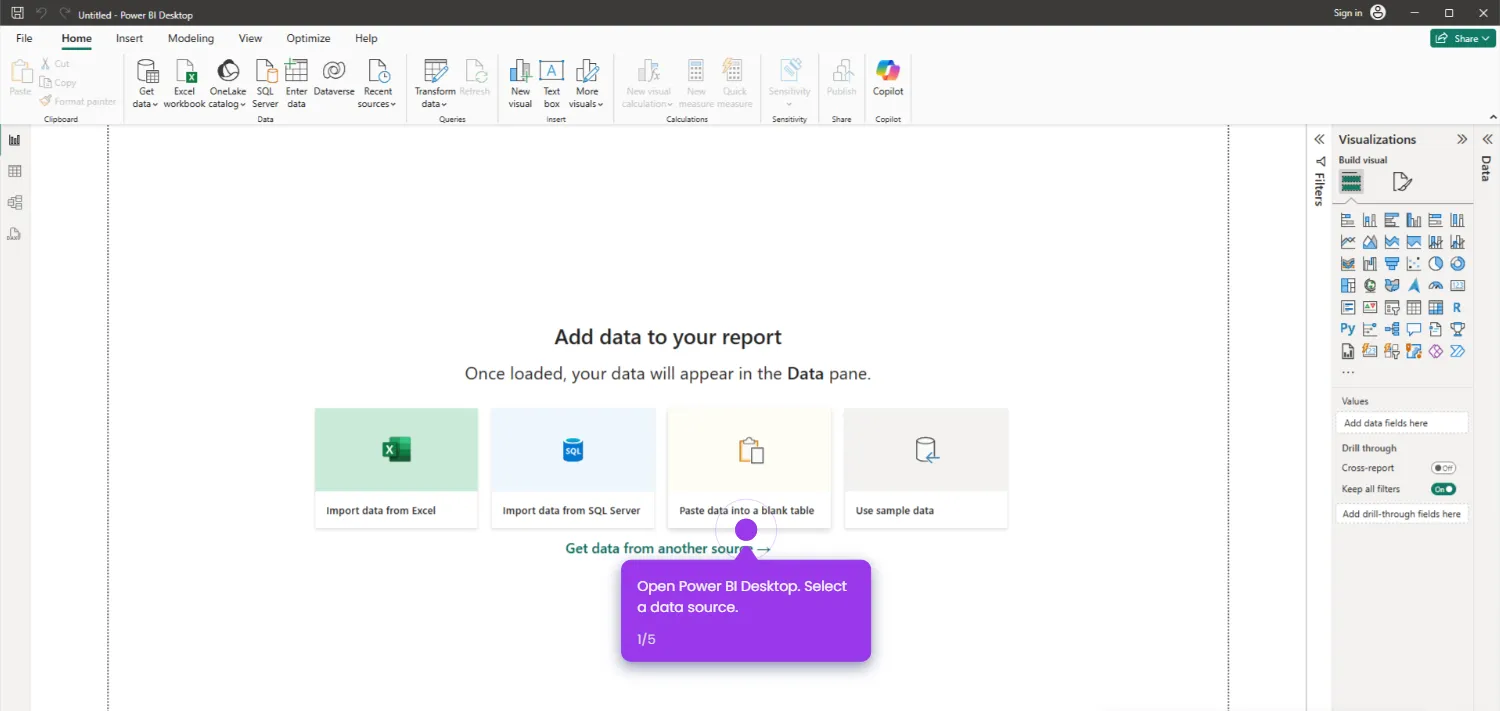Open Report view in left sidebar

[15, 140]
